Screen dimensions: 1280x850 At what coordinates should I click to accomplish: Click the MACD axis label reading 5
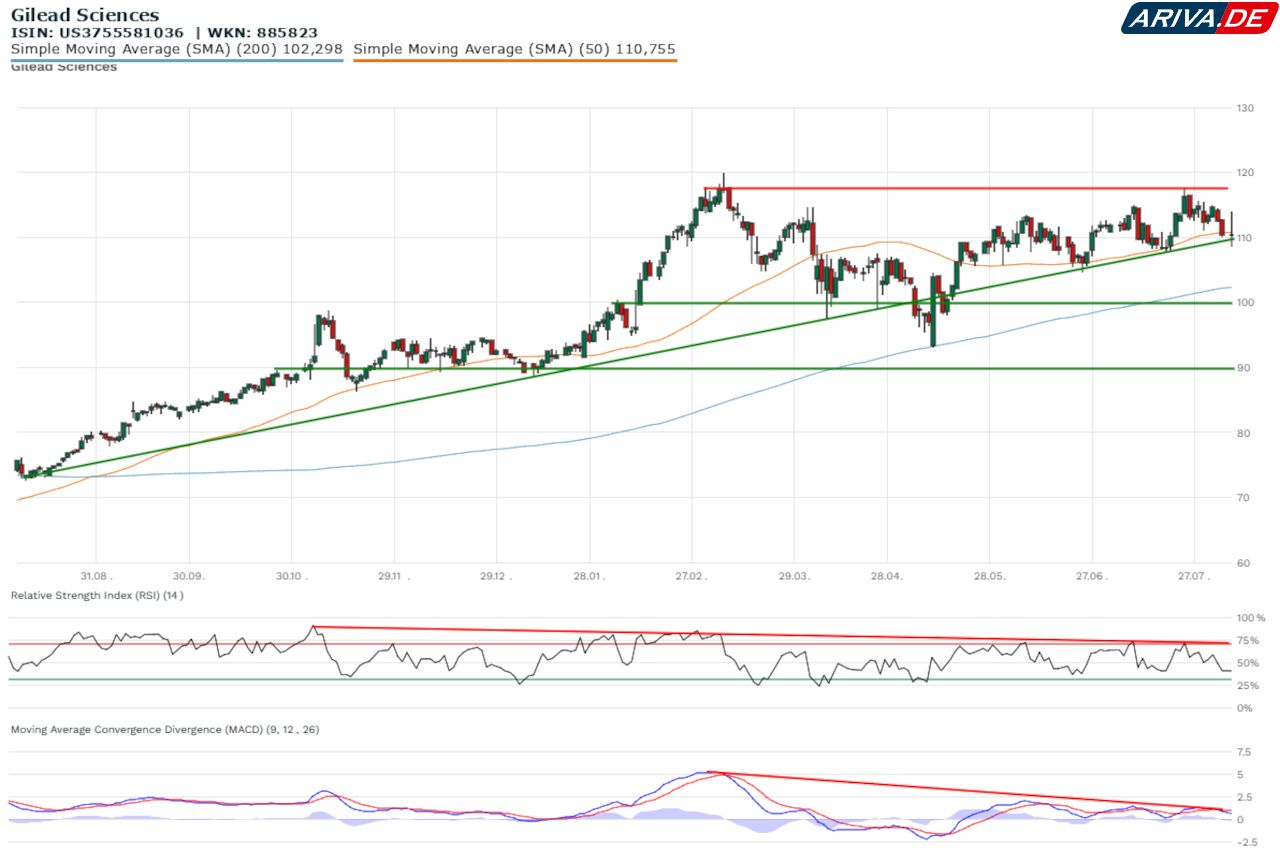pos(1240,775)
